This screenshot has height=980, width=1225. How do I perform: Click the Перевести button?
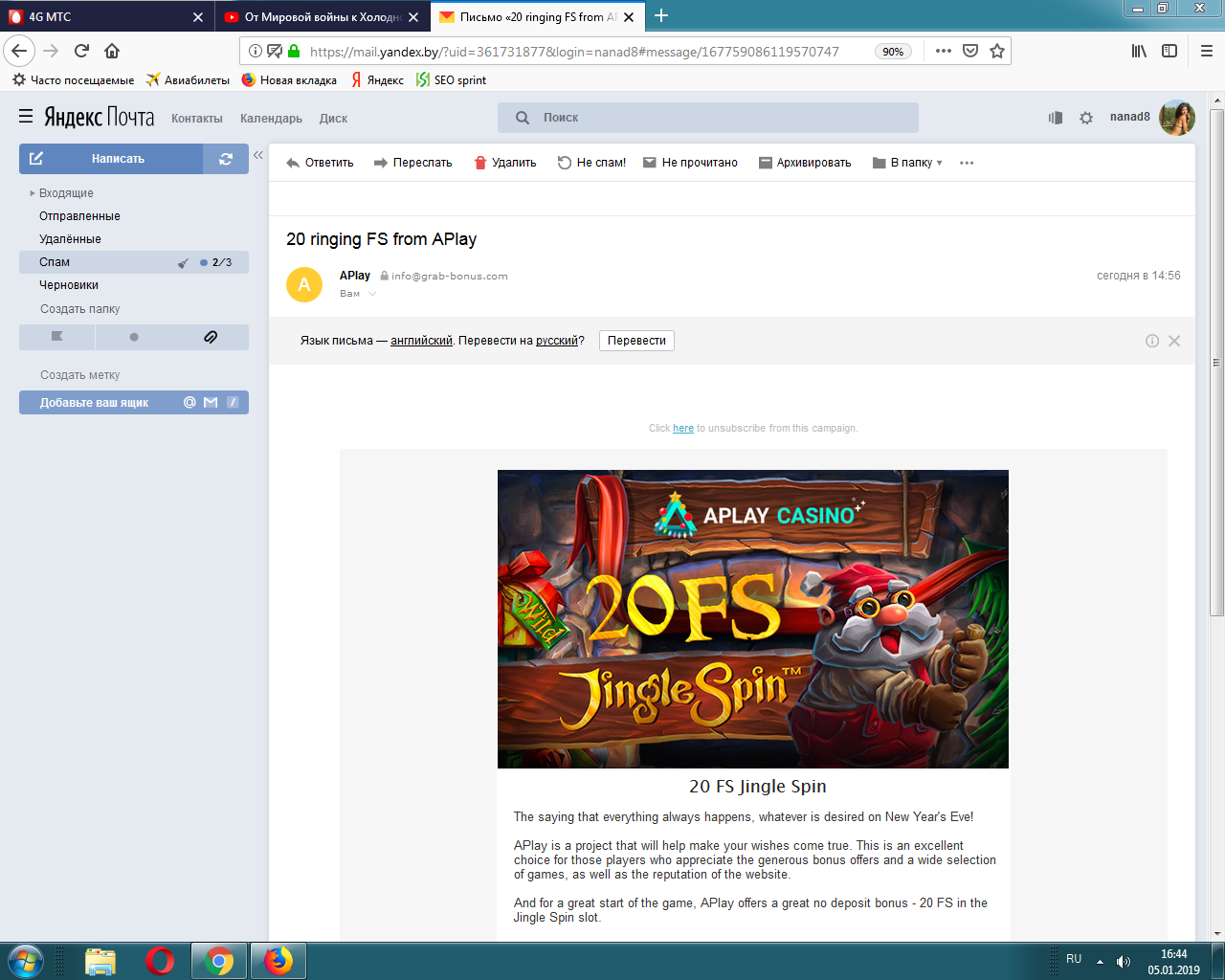point(636,341)
